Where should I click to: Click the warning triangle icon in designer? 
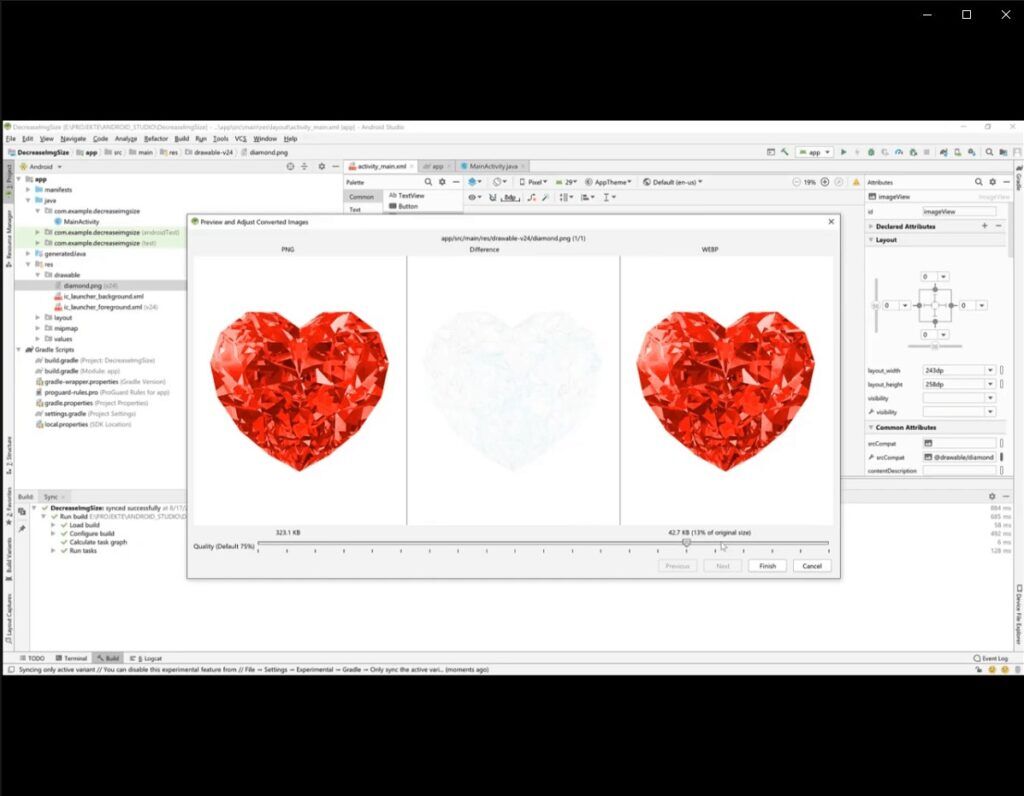pyautogui.click(x=856, y=182)
